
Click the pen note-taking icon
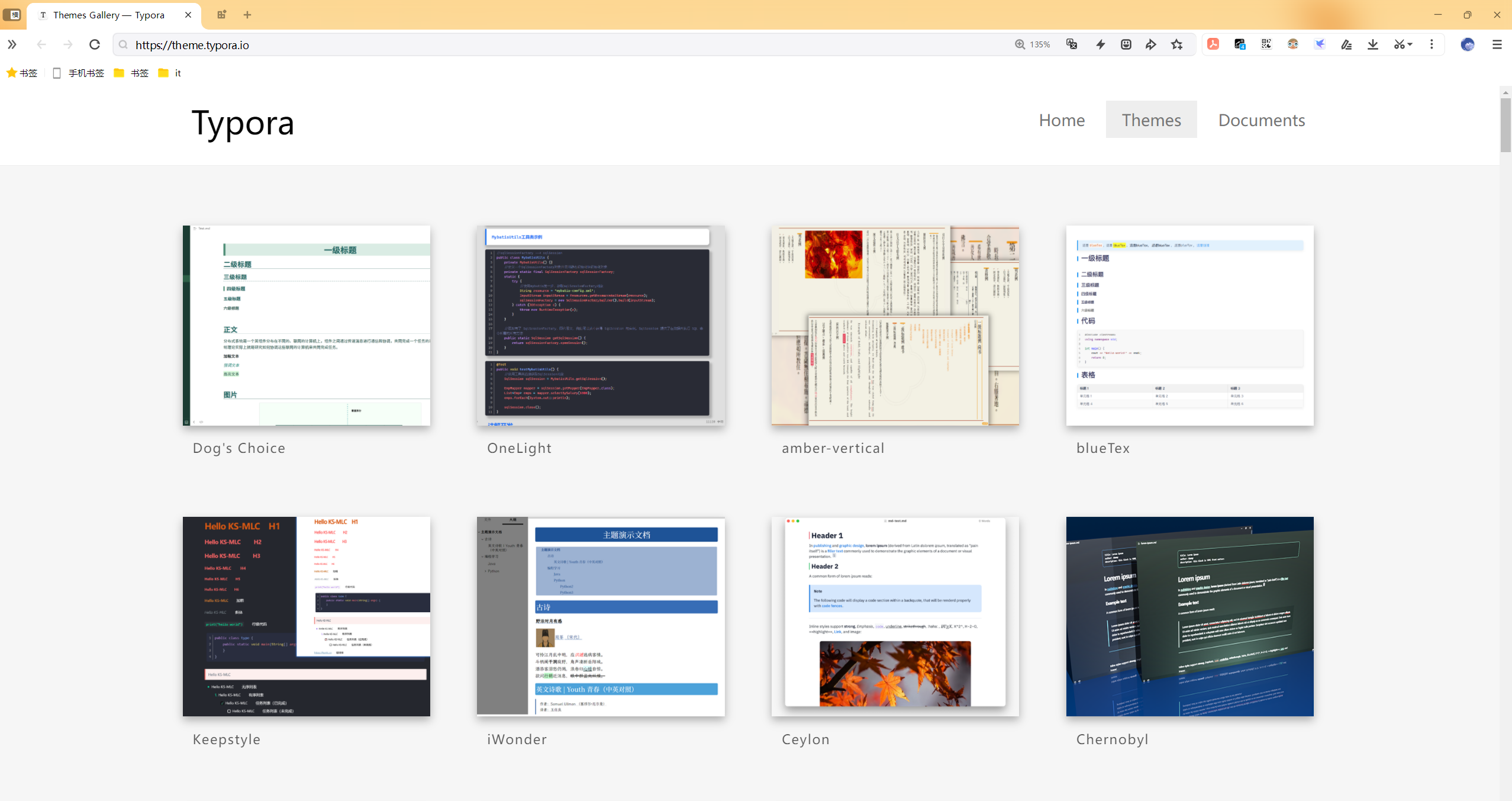click(1346, 44)
